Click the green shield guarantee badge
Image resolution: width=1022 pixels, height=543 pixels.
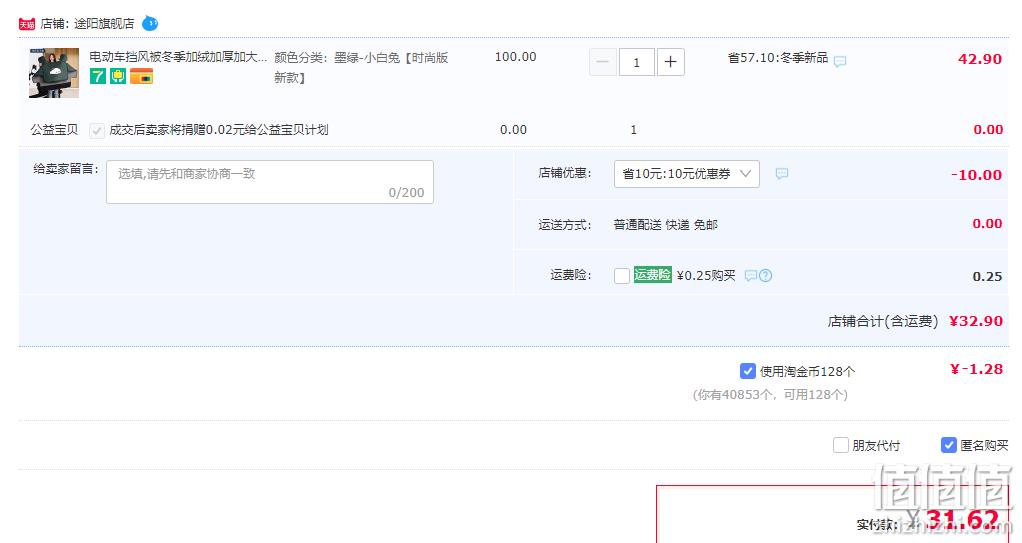118,76
